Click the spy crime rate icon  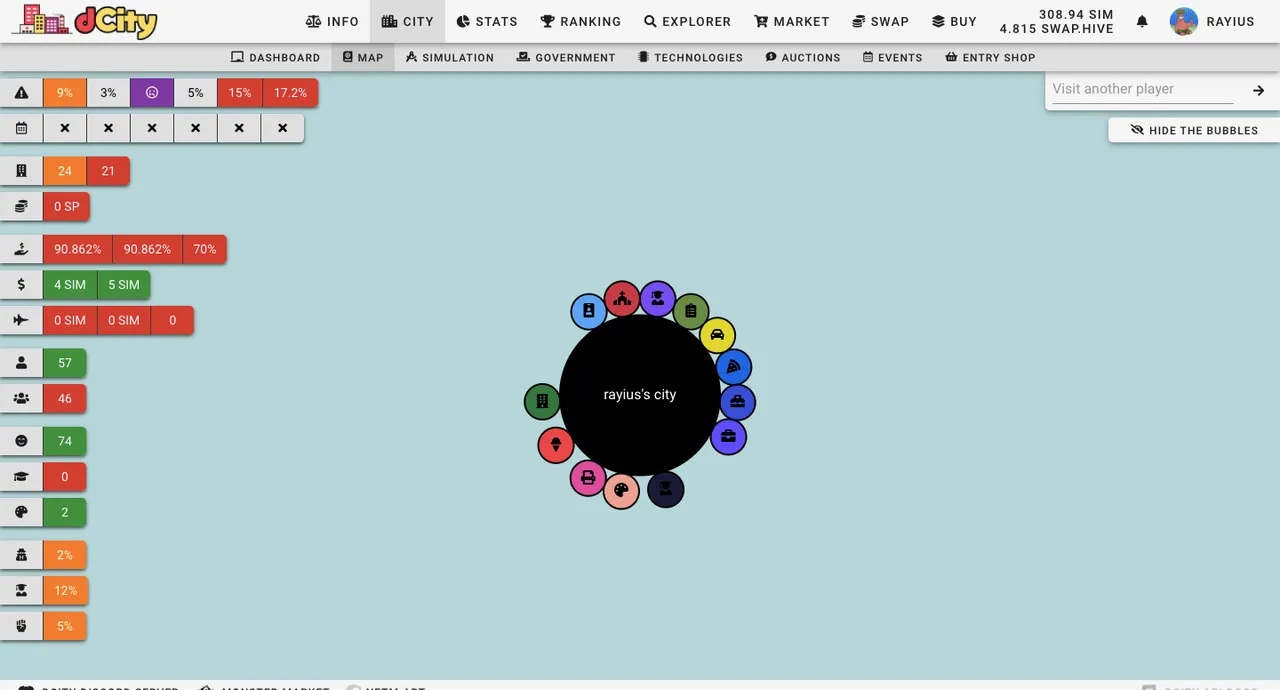pos(21,555)
